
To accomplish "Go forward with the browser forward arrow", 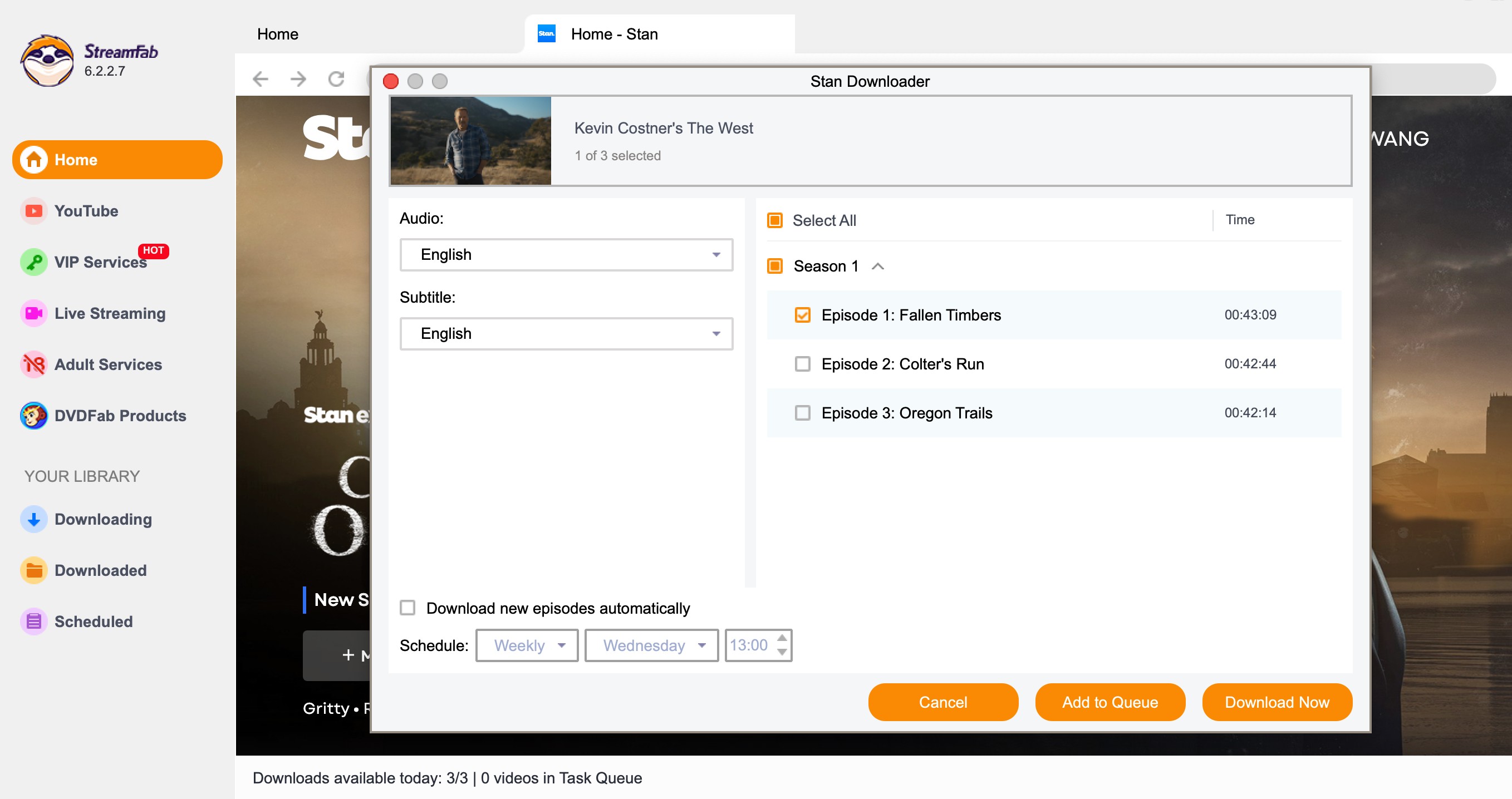I will click(298, 78).
